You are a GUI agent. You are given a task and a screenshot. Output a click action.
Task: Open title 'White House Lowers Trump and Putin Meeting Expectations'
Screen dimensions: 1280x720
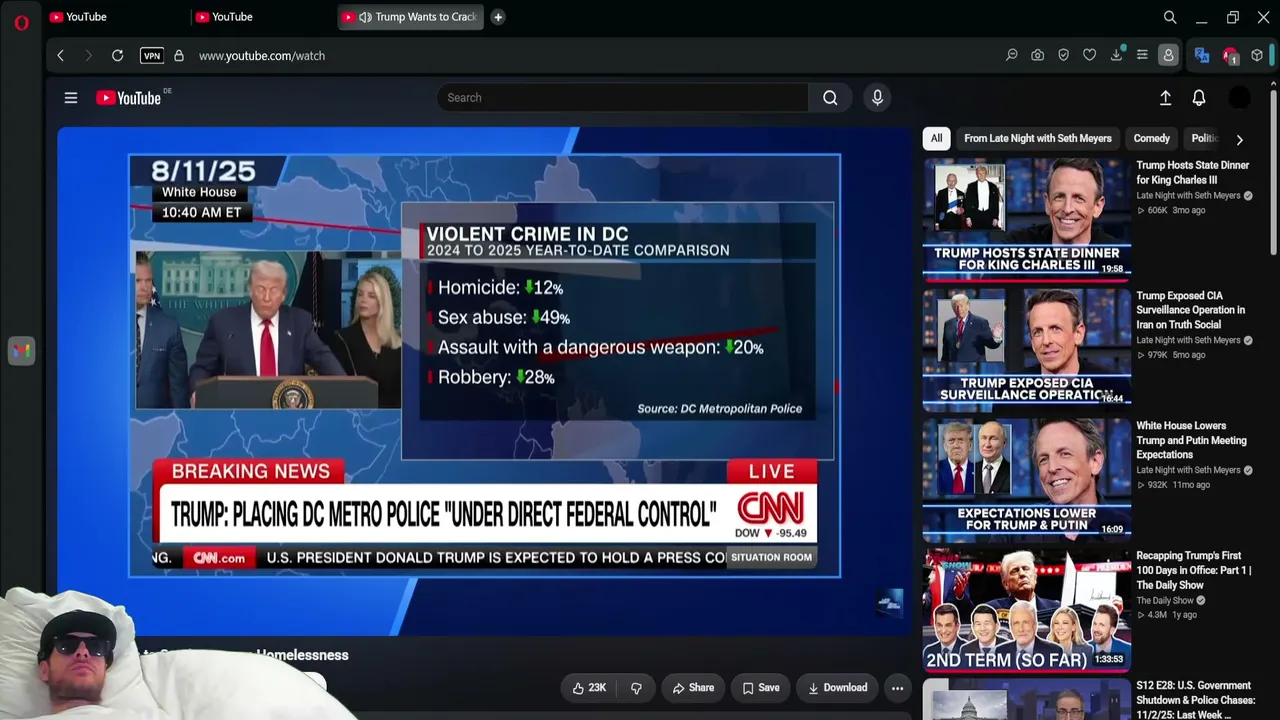[x=1191, y=440]
